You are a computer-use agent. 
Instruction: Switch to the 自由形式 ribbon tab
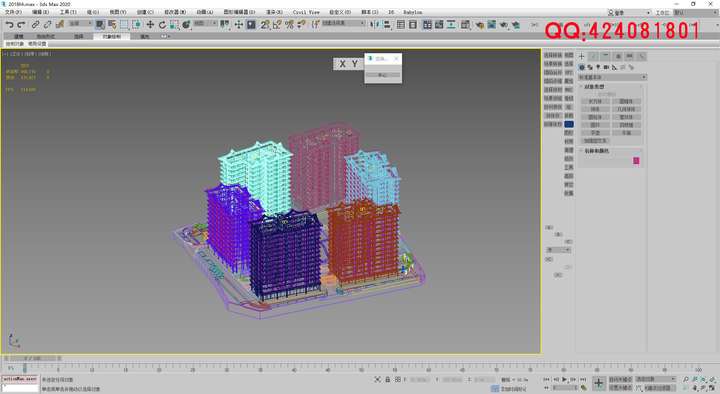[45, 36]
